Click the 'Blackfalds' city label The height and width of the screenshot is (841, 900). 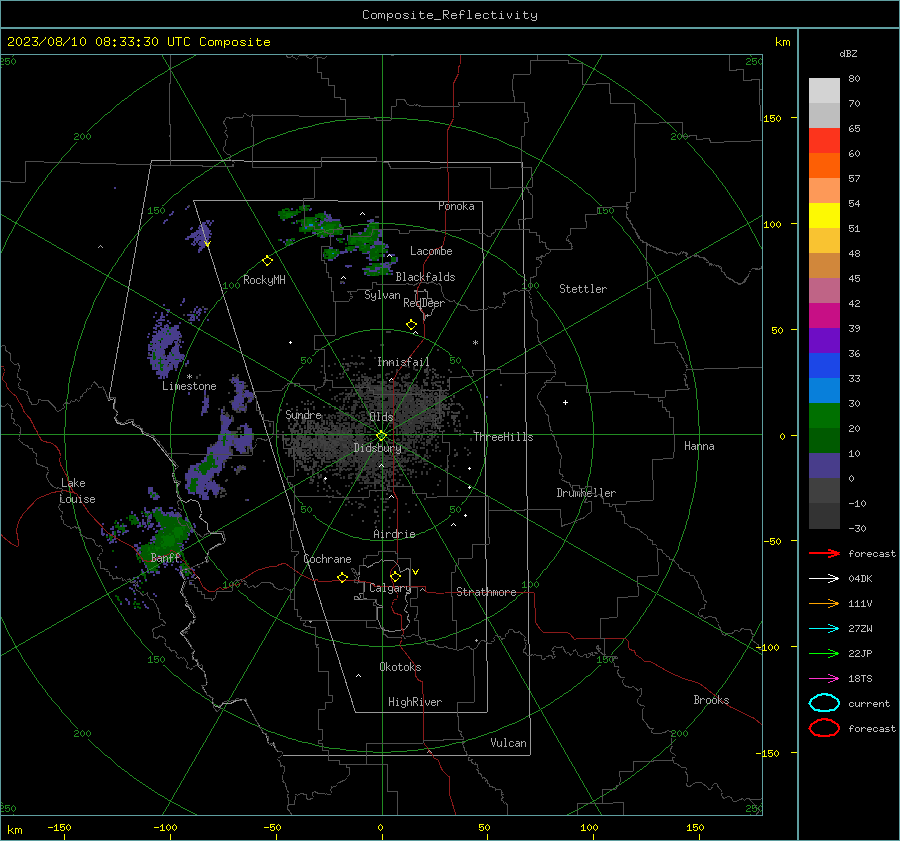425,277
